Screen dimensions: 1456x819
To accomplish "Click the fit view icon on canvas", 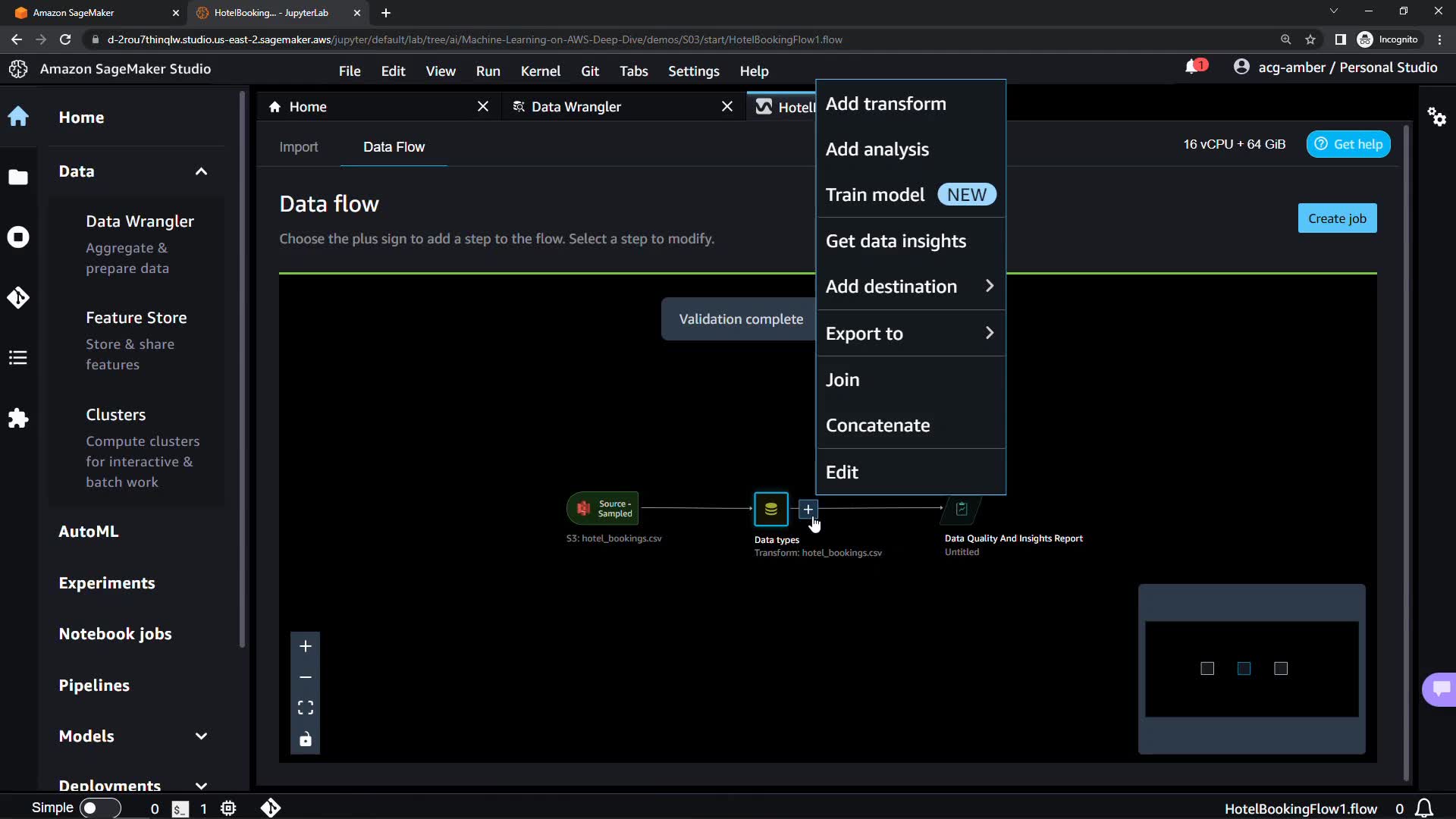I will [x=305, y=708].
